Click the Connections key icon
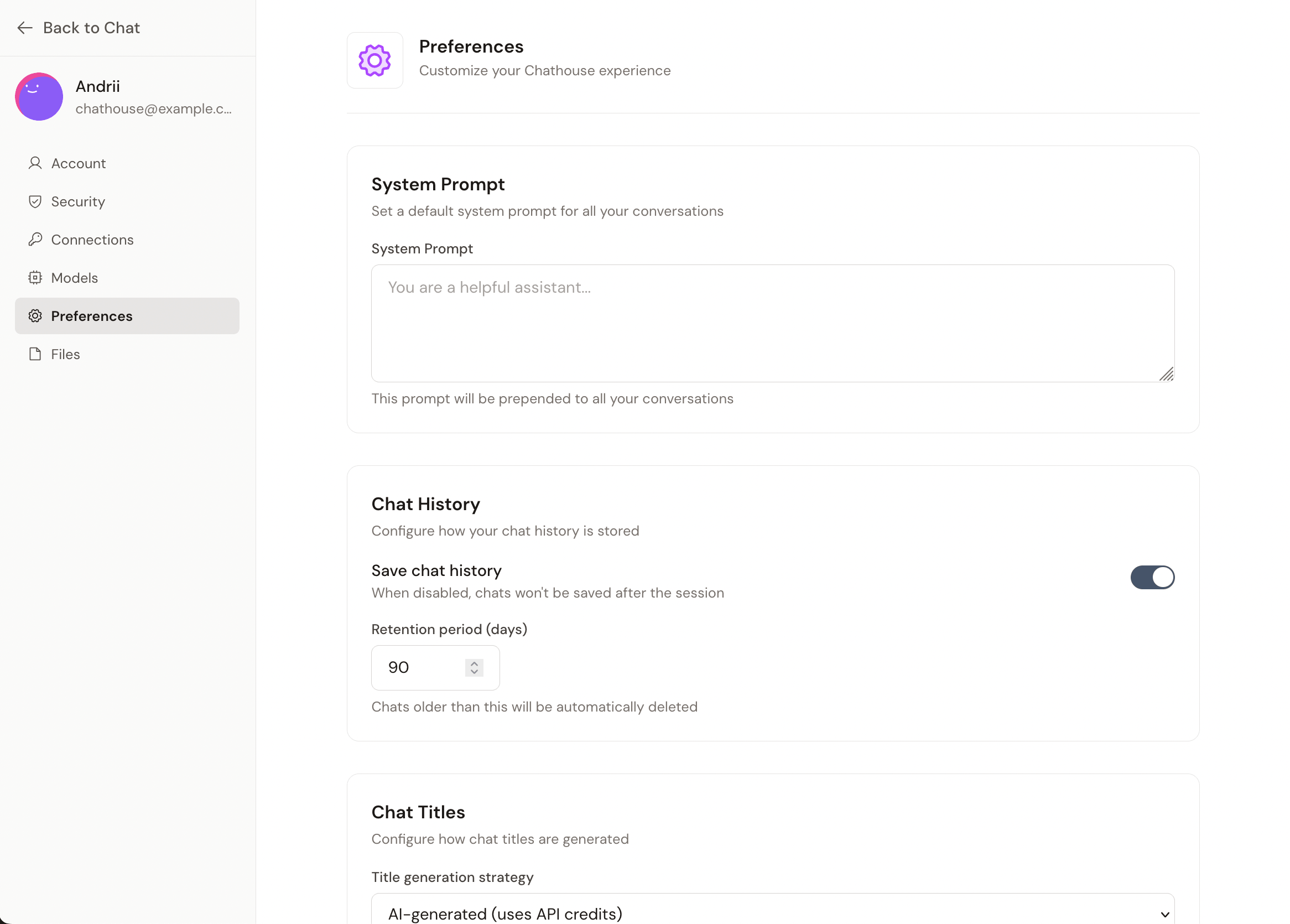Screen dimensions: 1290x924 point(35,240)
